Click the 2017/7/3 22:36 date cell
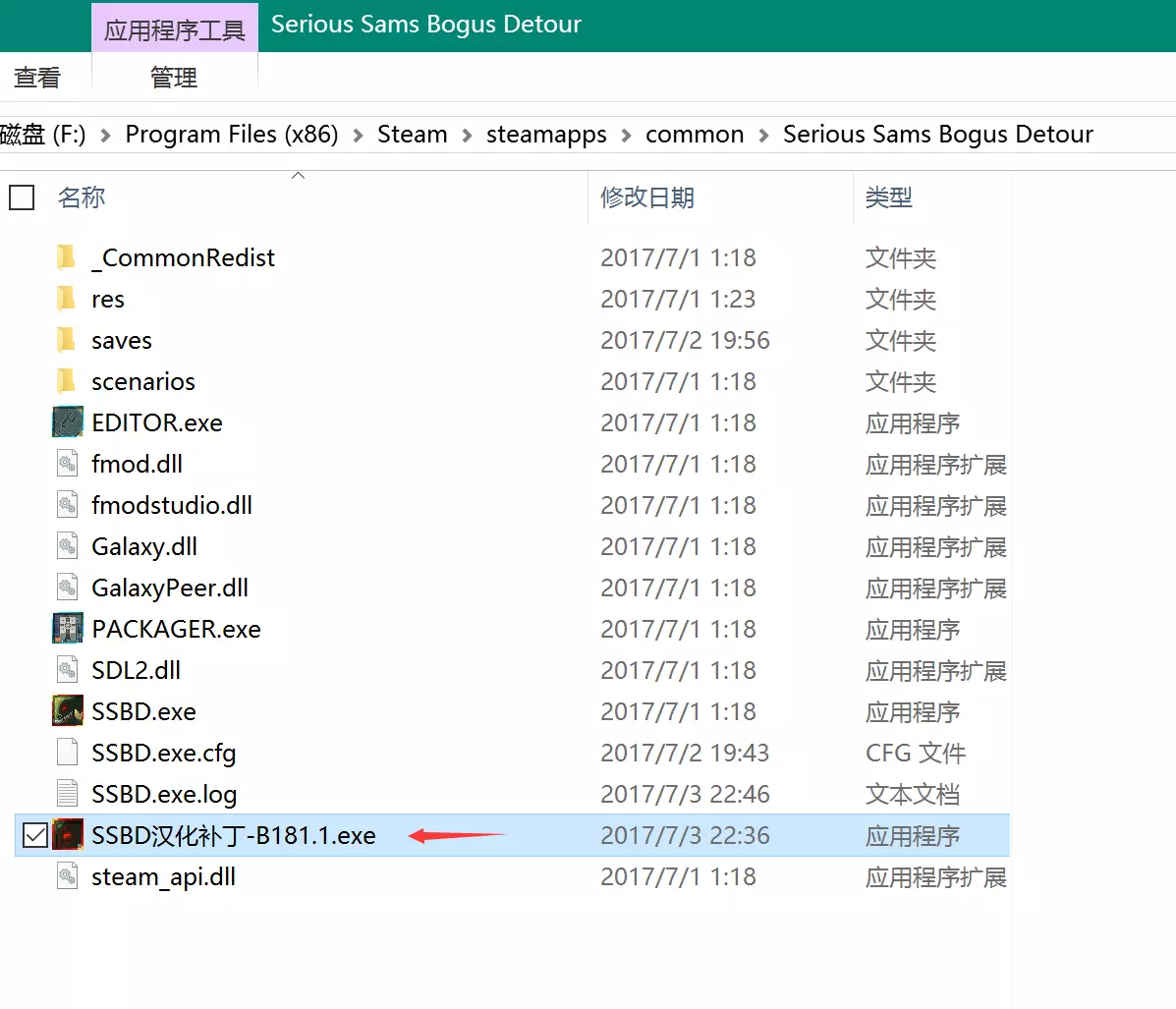This screenshot has width=1176, height=1009. (685, 836)
